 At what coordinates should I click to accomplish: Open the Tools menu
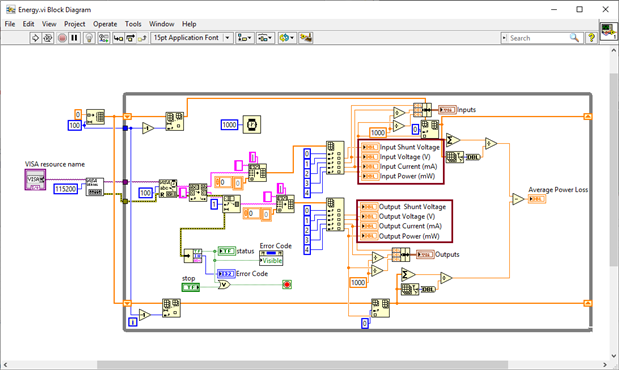[x=133, y=24]
